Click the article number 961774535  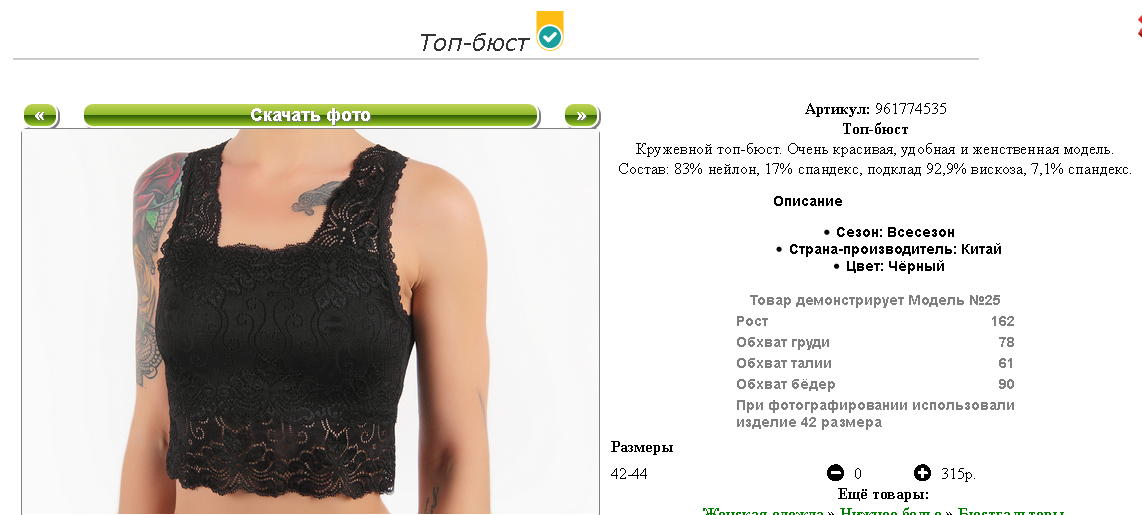[x=910, y=109]
